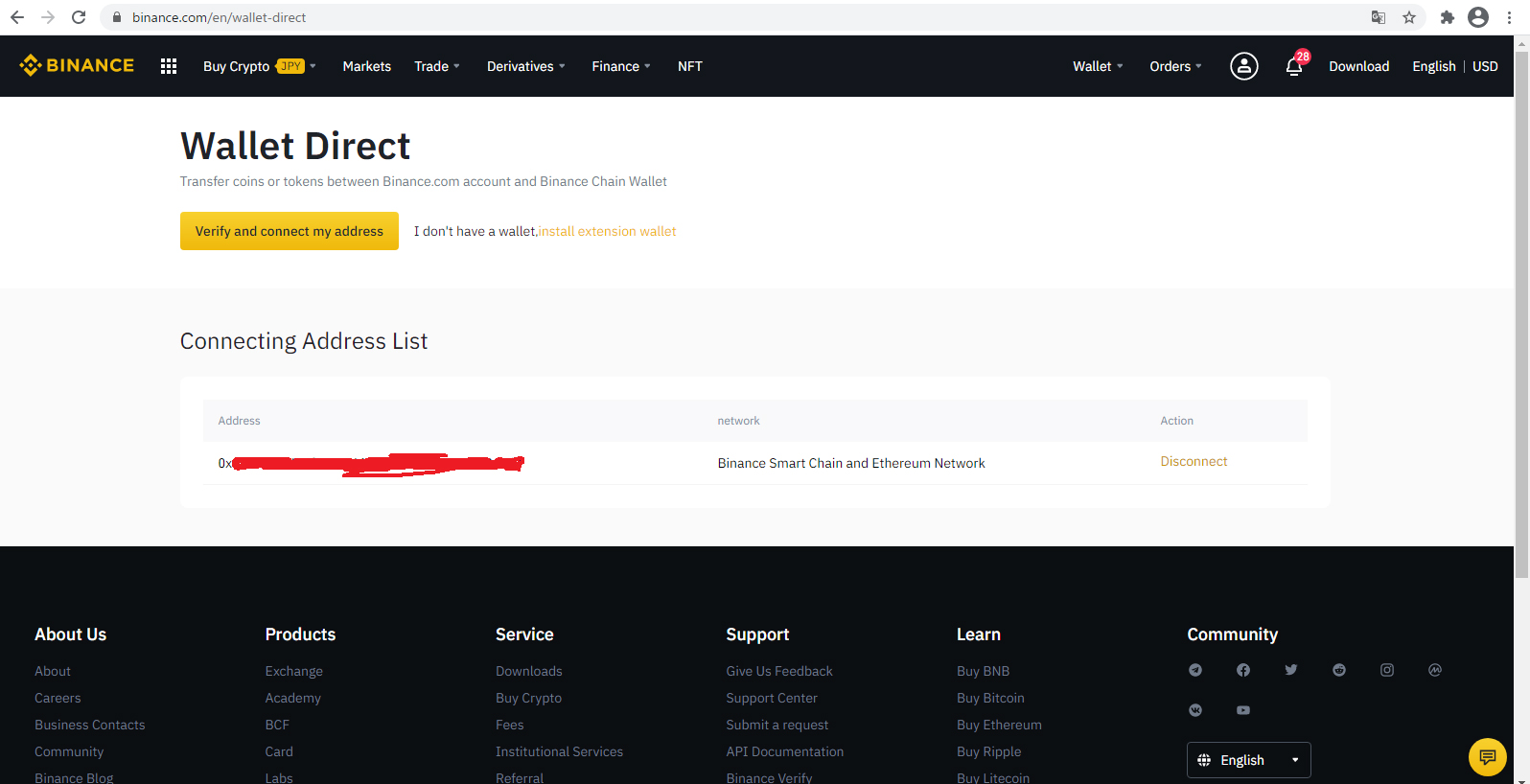Open the translate page icon
This screenshot has height=784, width=1530.
1379,17
